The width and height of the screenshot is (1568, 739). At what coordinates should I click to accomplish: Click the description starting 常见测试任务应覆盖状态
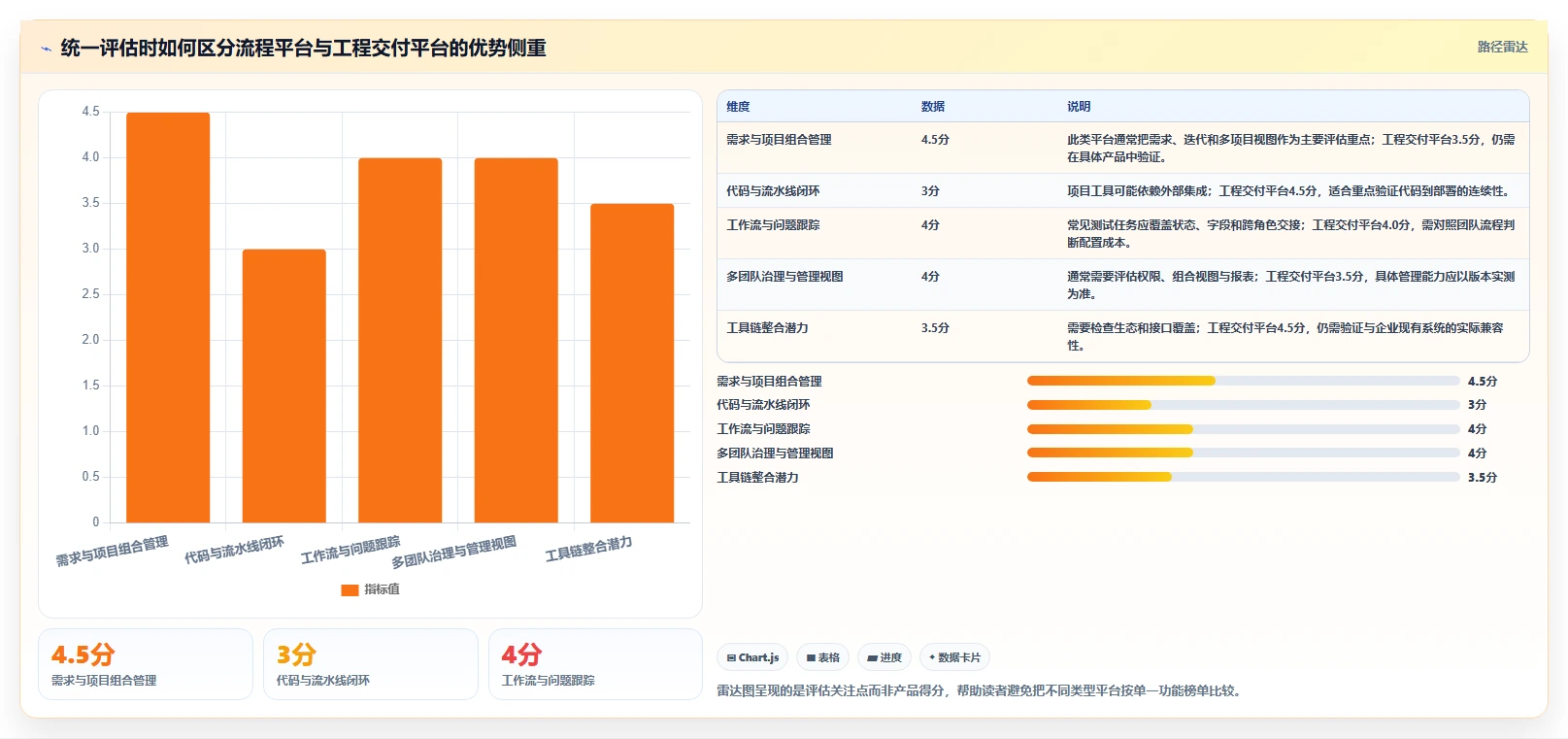click(x=1291, y=234)
